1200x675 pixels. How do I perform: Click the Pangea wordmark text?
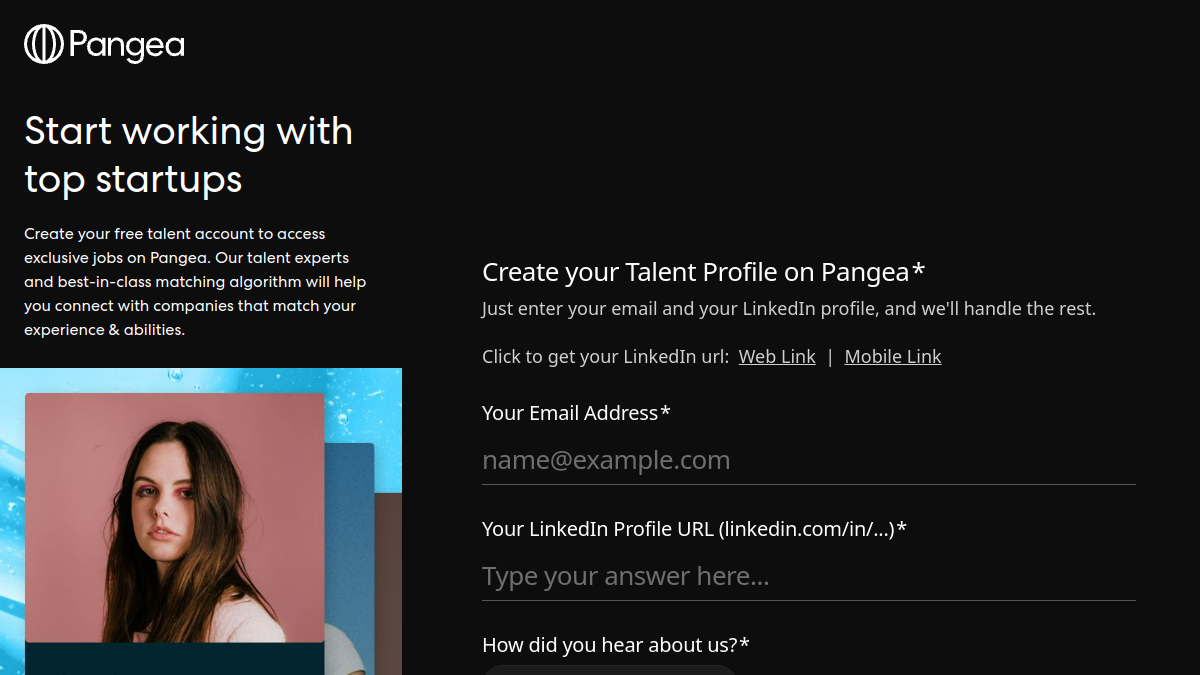127,46
